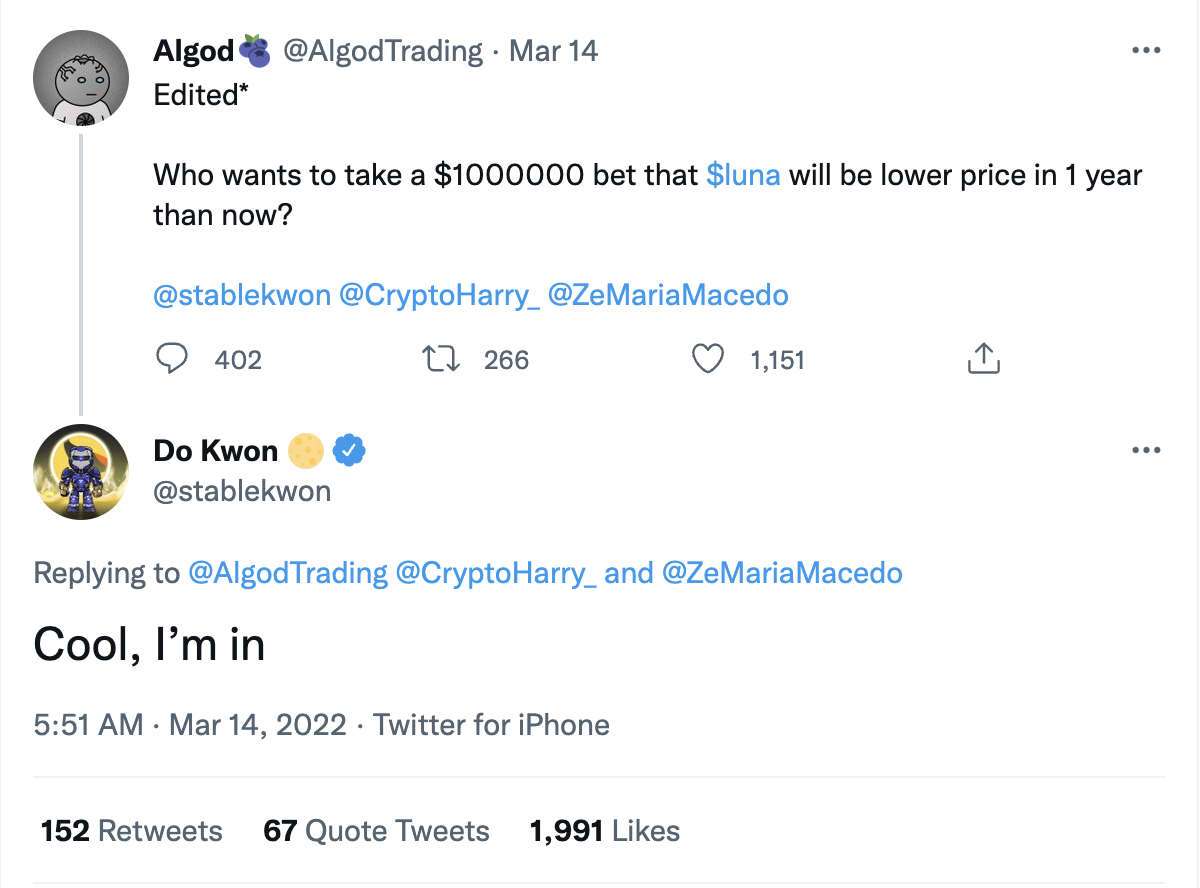
Task: View the 67 Quote Tweets list
Action: (376, 831)
